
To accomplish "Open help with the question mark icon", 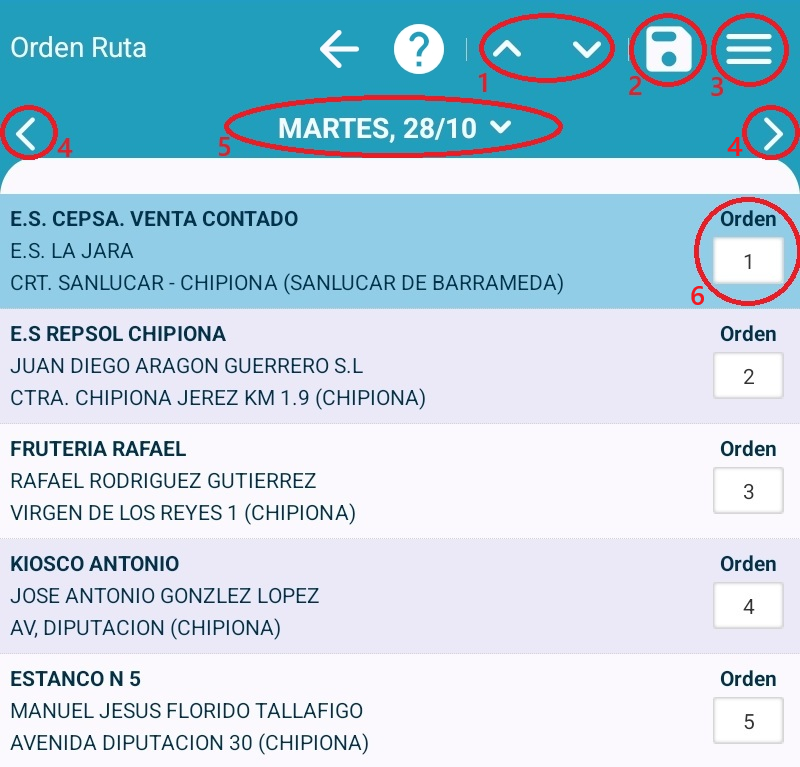I will point(419,49).
